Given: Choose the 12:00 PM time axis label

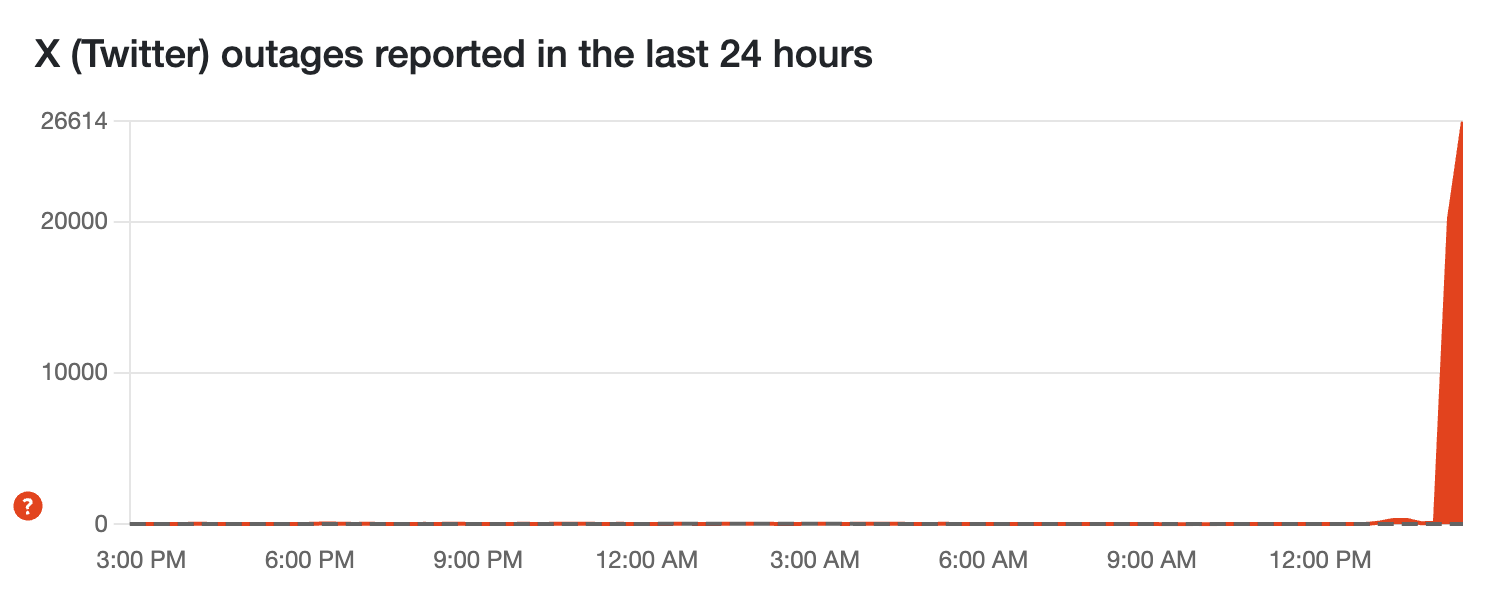Looking at the screenshot, I should click(x=1320, y=561).
